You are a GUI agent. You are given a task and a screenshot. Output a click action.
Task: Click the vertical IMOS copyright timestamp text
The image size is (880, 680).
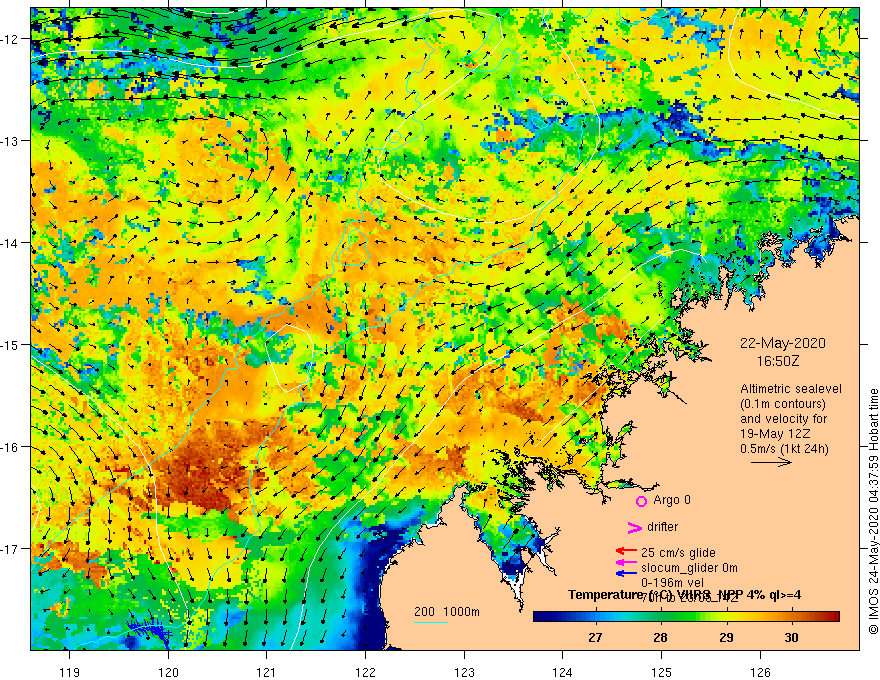click(873, 512)
